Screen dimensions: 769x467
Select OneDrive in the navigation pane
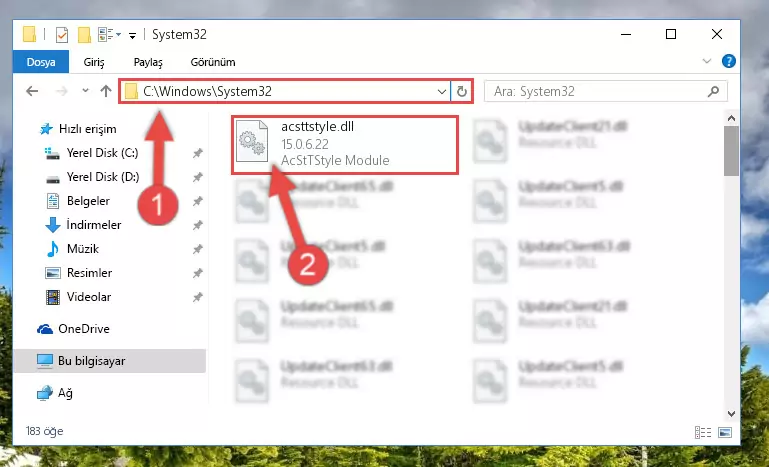coord(74,329)
